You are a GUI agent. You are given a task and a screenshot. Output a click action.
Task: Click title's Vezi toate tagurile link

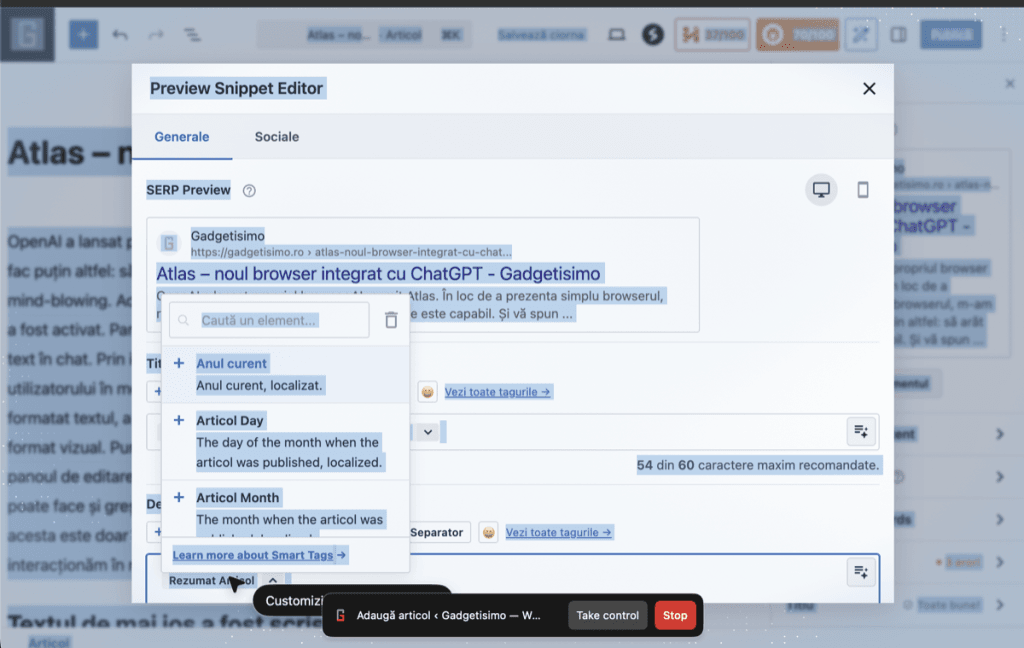tap(498, 392)
